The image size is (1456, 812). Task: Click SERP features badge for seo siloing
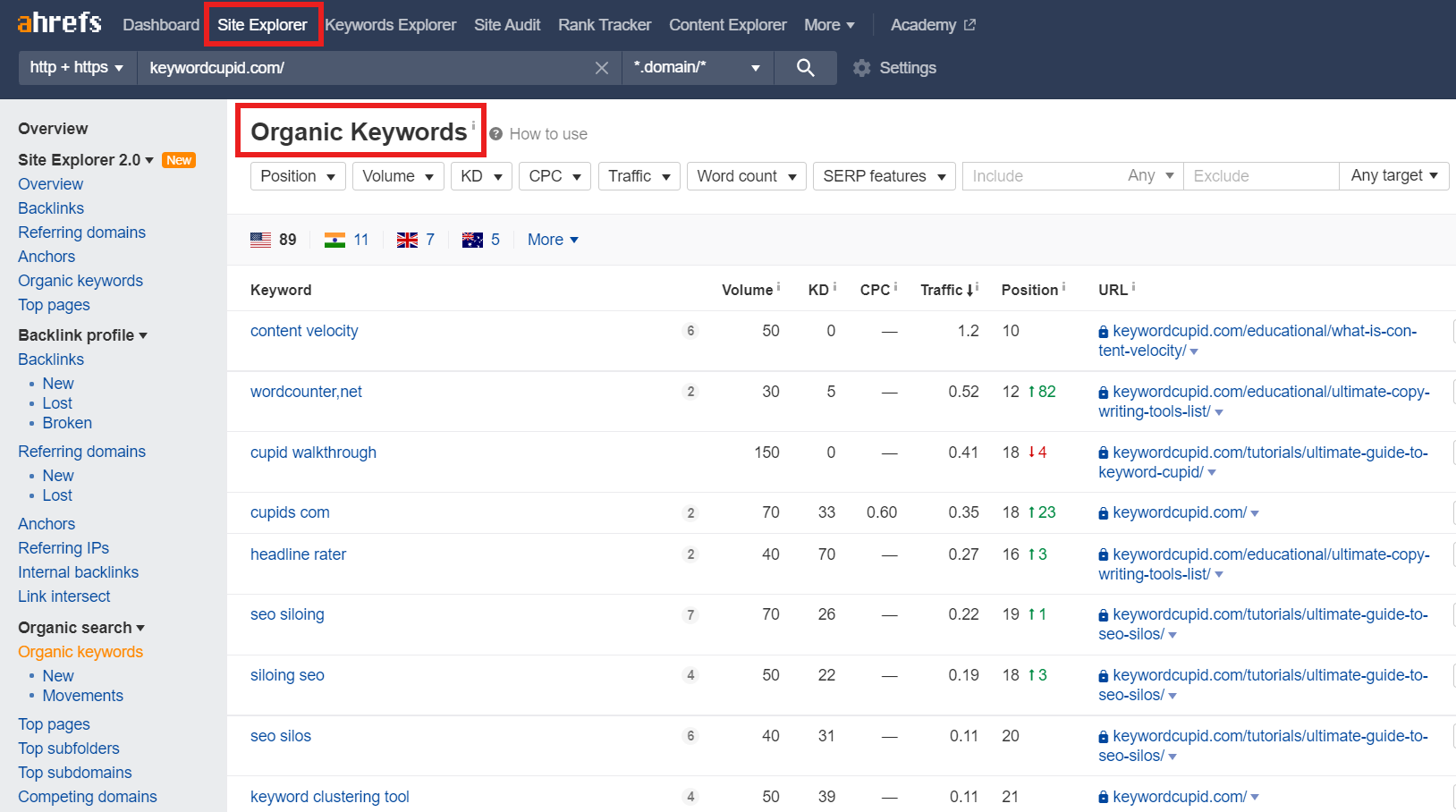click(690, 614)
